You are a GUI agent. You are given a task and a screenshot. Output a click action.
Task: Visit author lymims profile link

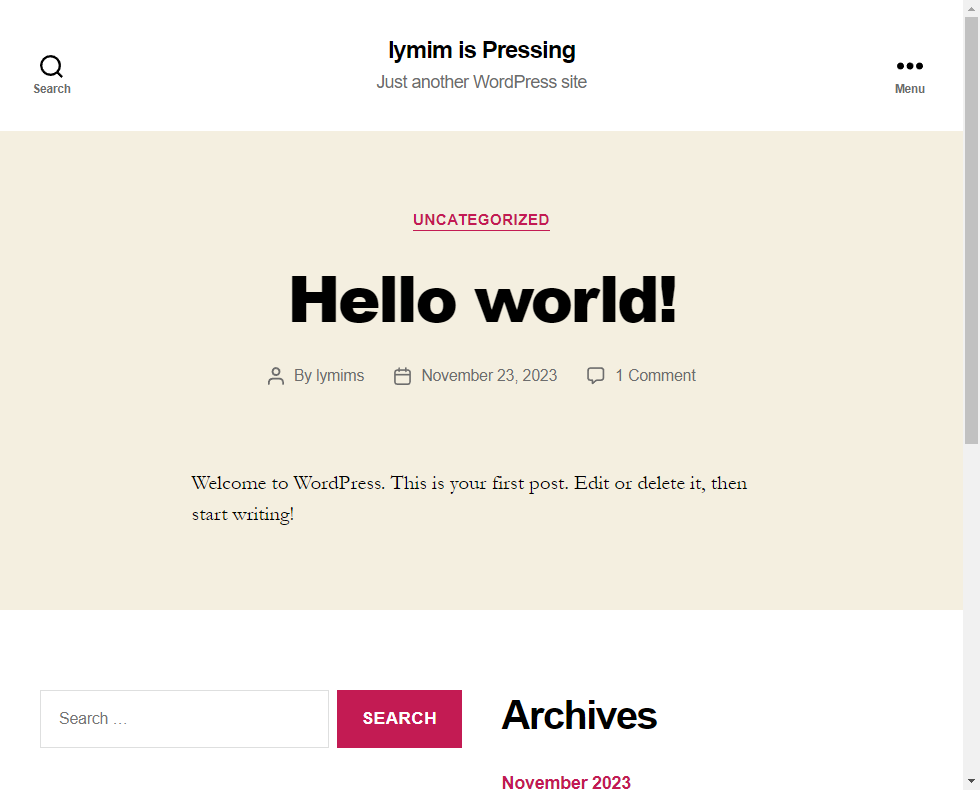(340, 376)
